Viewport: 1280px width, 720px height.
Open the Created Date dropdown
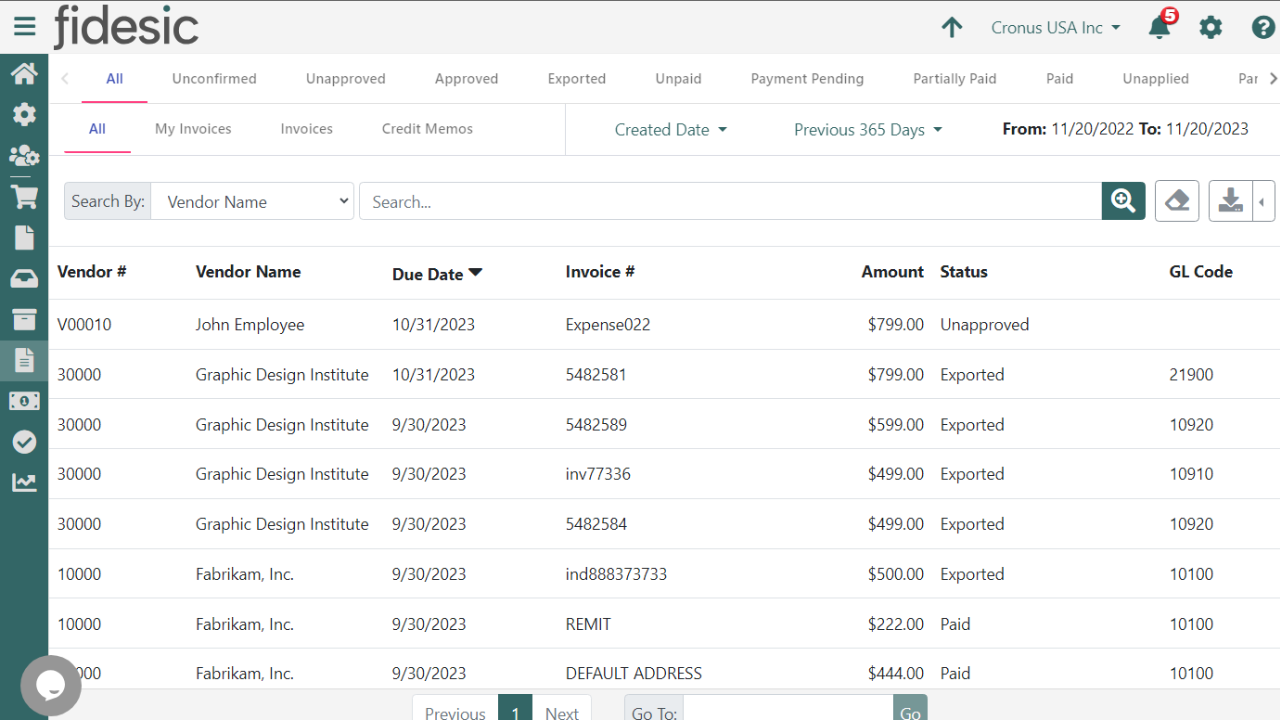point(671,129)
